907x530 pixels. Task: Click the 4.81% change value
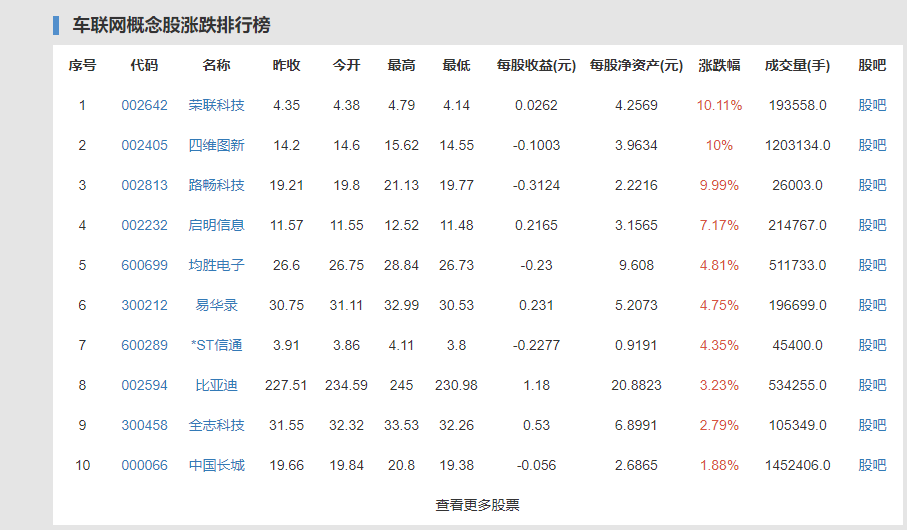point(719,265)
